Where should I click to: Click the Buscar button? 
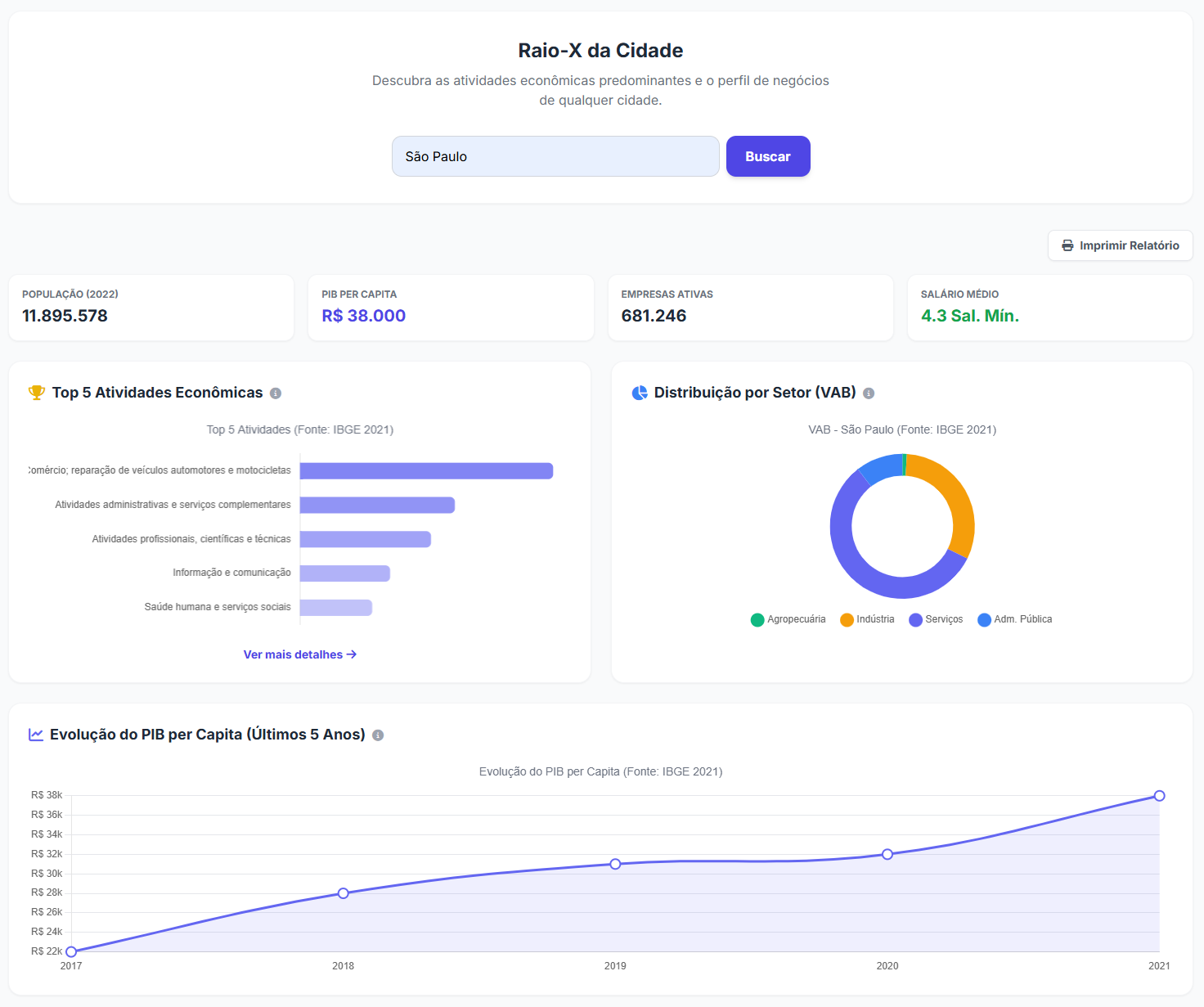pyautogui.click(x=768, y=156)
